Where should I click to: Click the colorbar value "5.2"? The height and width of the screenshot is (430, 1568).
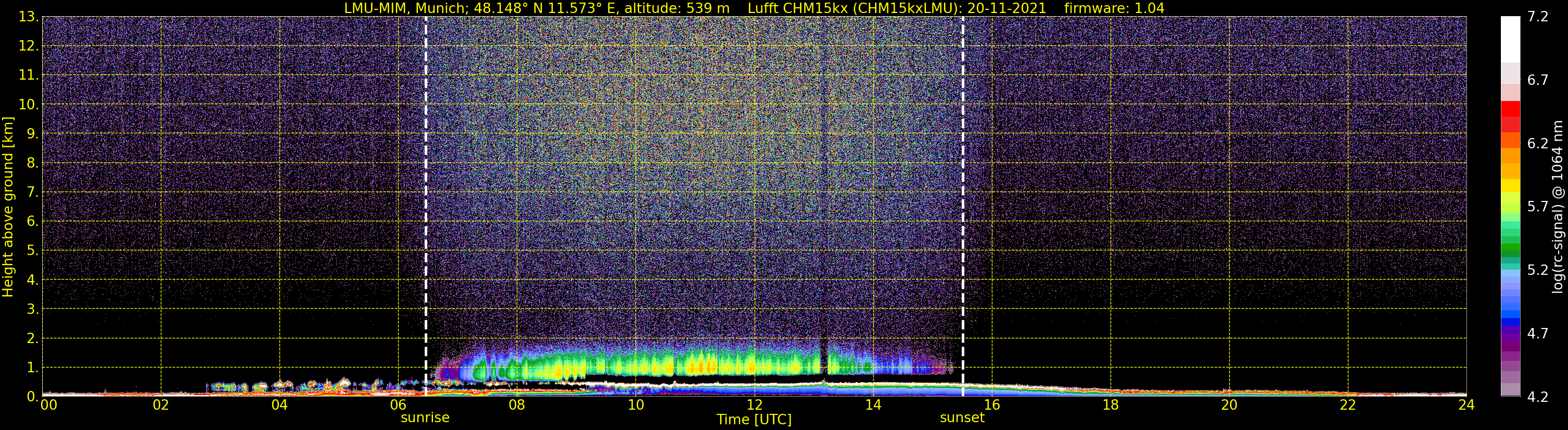[1538, 270]
